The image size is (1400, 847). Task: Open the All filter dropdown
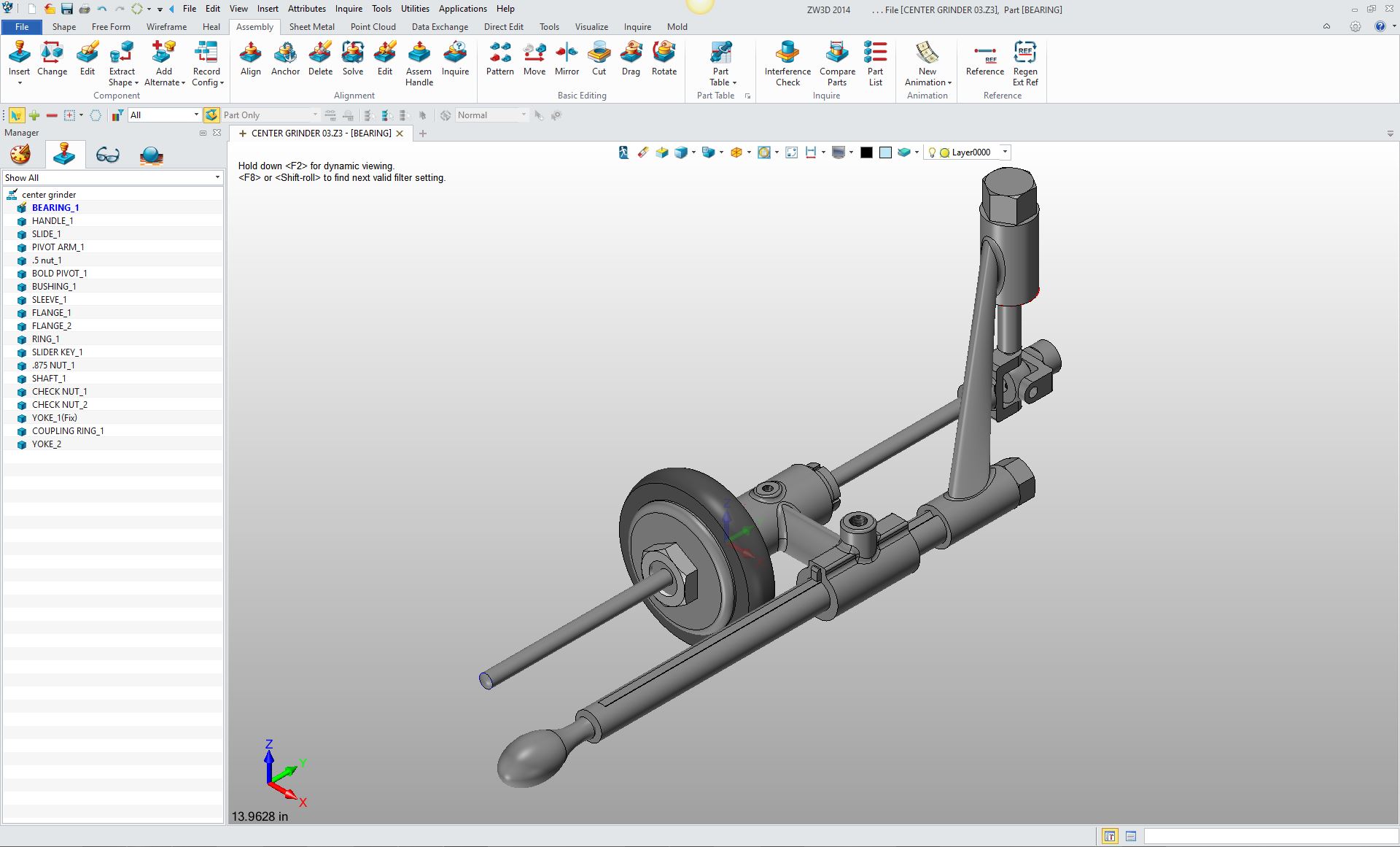click(x=196, y=115)
